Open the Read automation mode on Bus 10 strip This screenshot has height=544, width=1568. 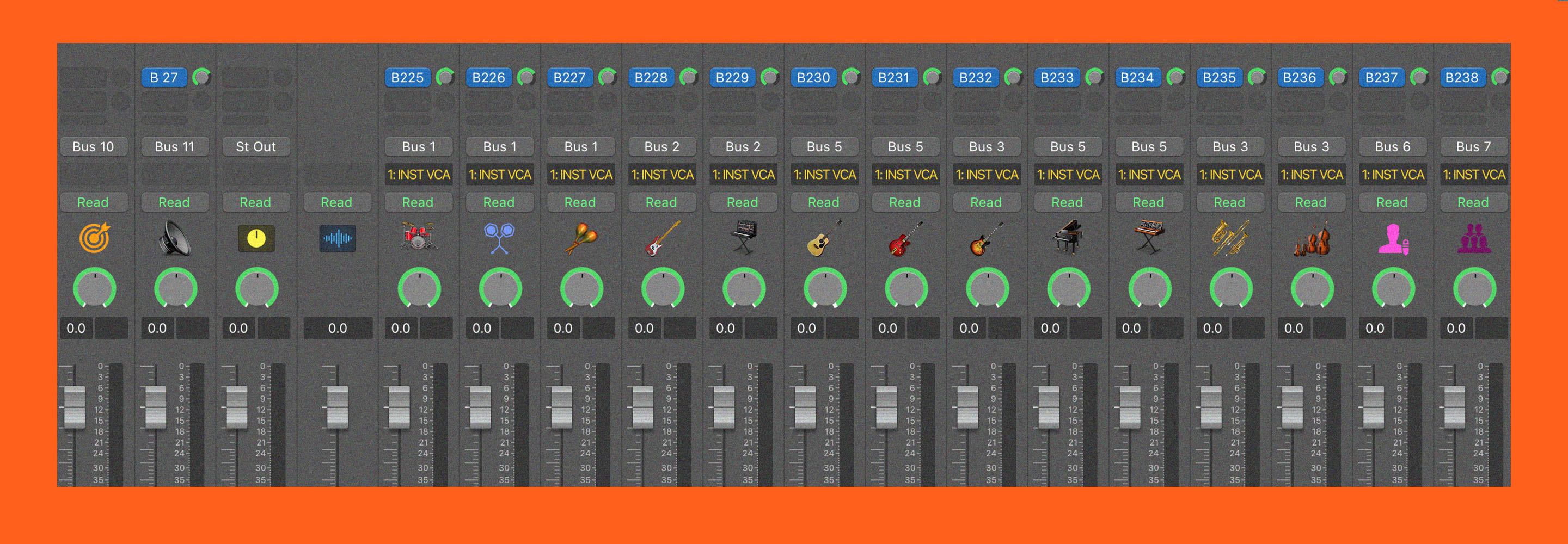(94, 202)
